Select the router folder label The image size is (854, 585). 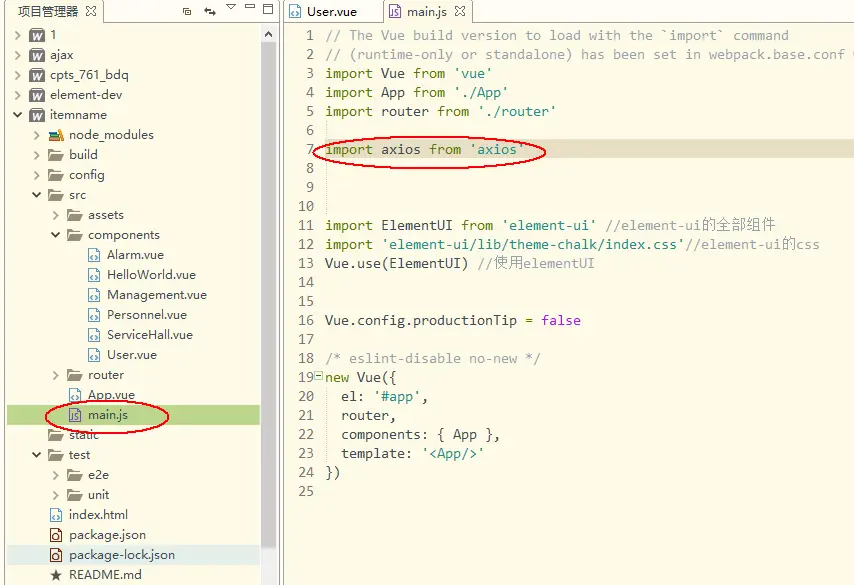point(106,375)
